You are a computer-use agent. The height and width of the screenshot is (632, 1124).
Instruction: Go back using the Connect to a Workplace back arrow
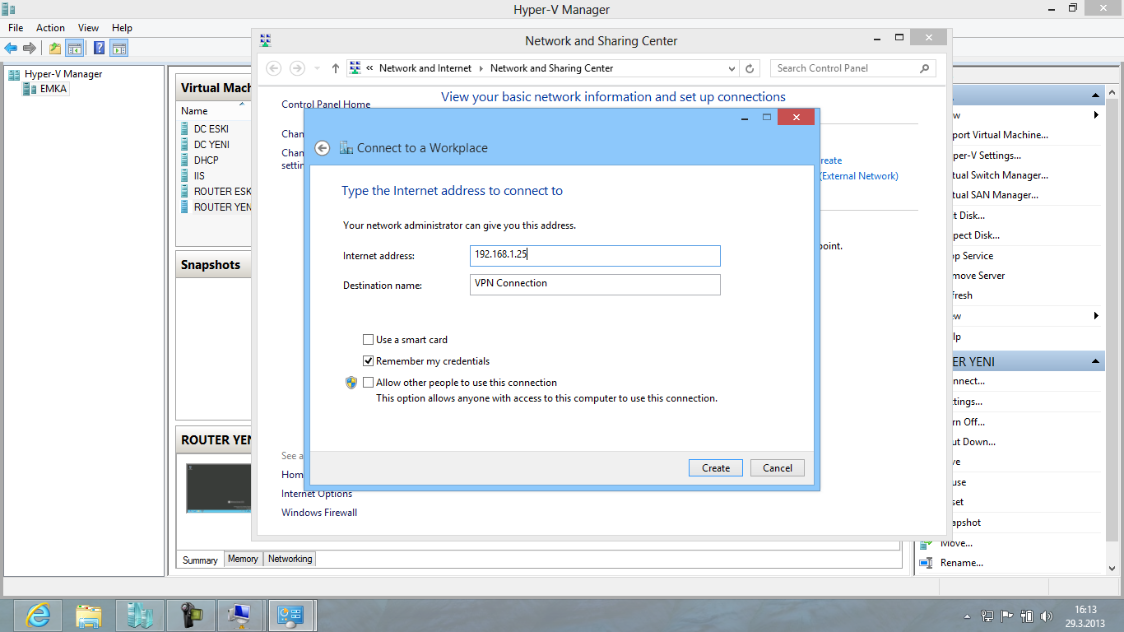(323, 148)
